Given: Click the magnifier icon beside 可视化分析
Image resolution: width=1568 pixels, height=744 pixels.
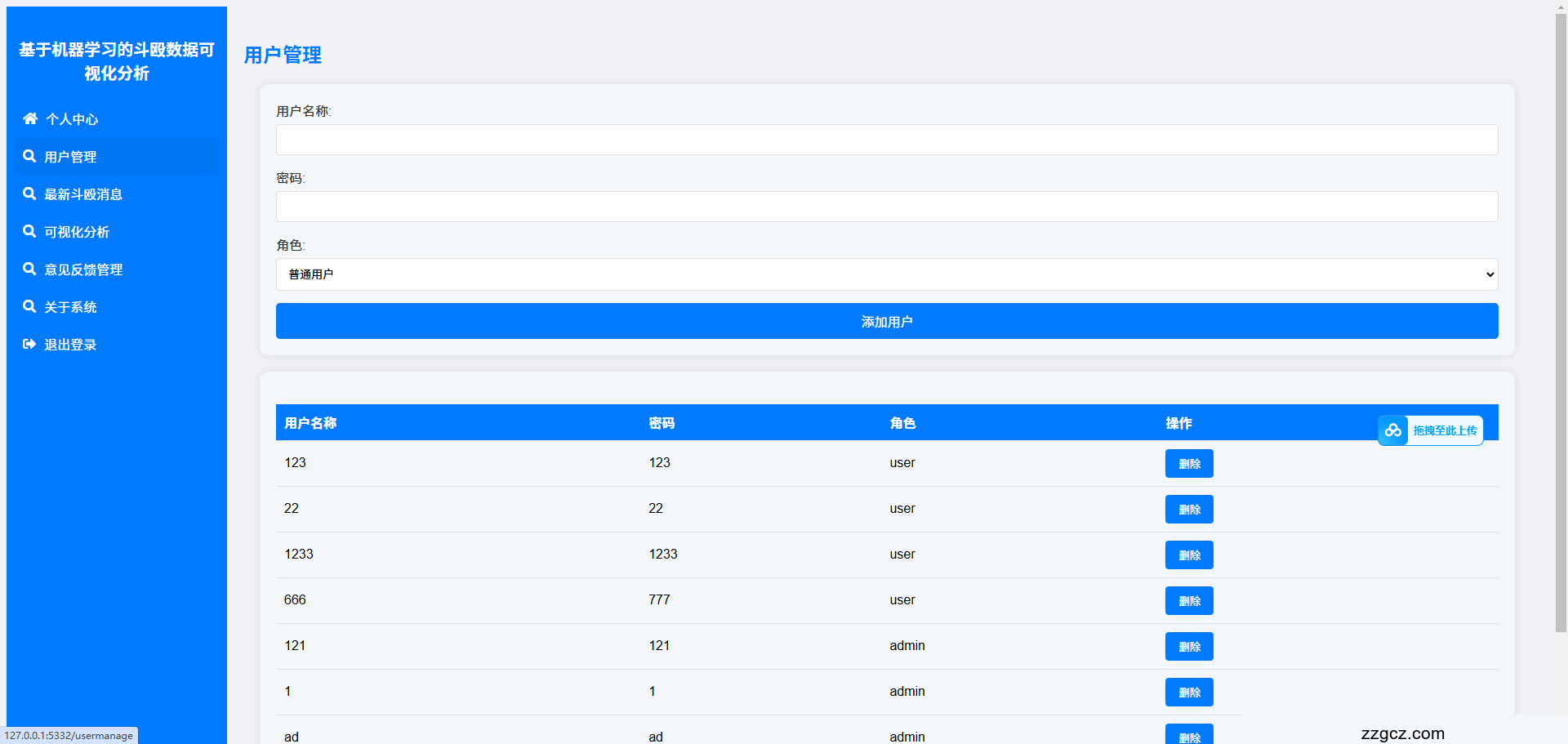Looking at the screenshot, I should [29, 231].
